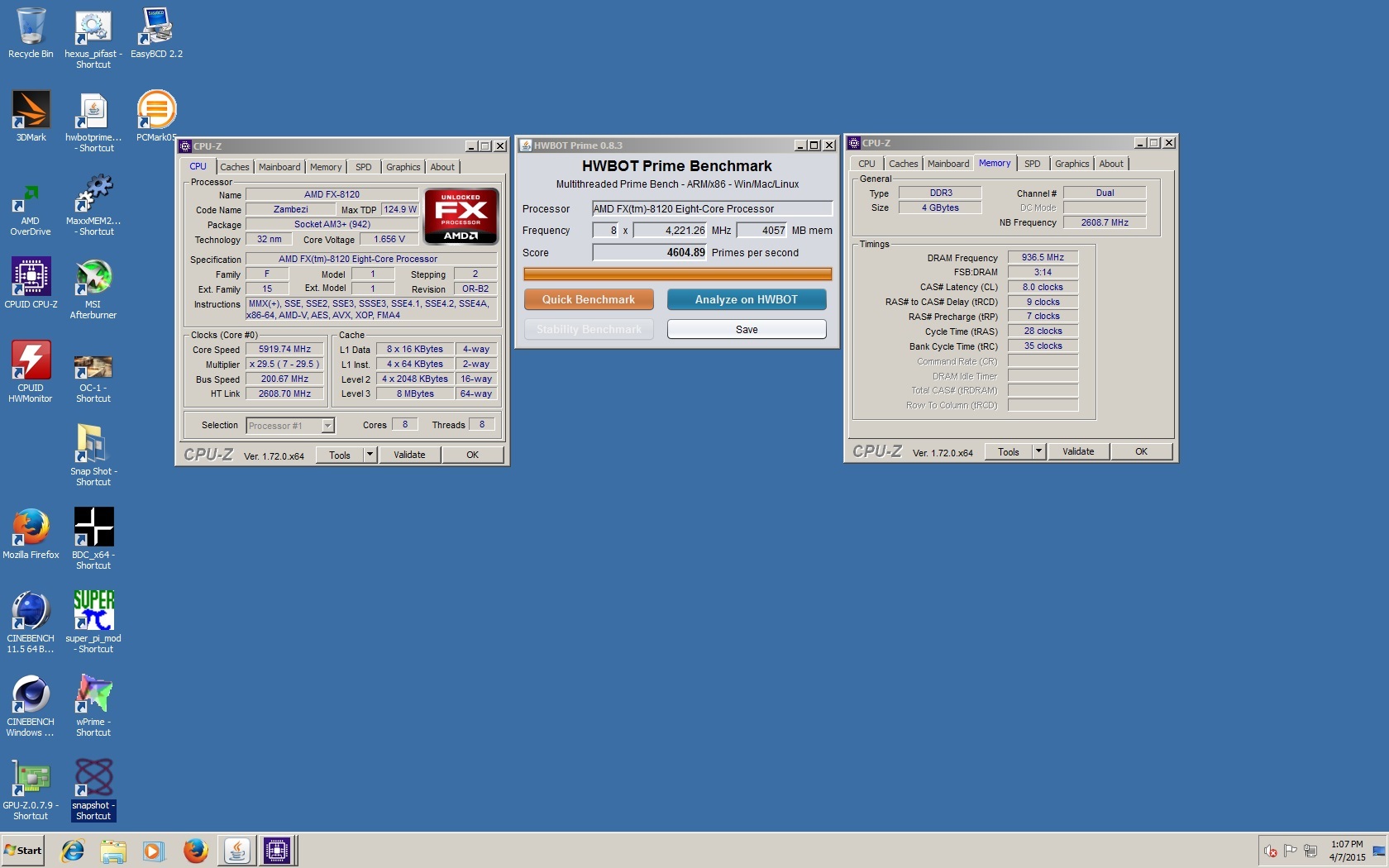This screenshot has width=1389, height=868.
Task: Click the orange benchmark progress bar
Action: (x=677, y=274)
